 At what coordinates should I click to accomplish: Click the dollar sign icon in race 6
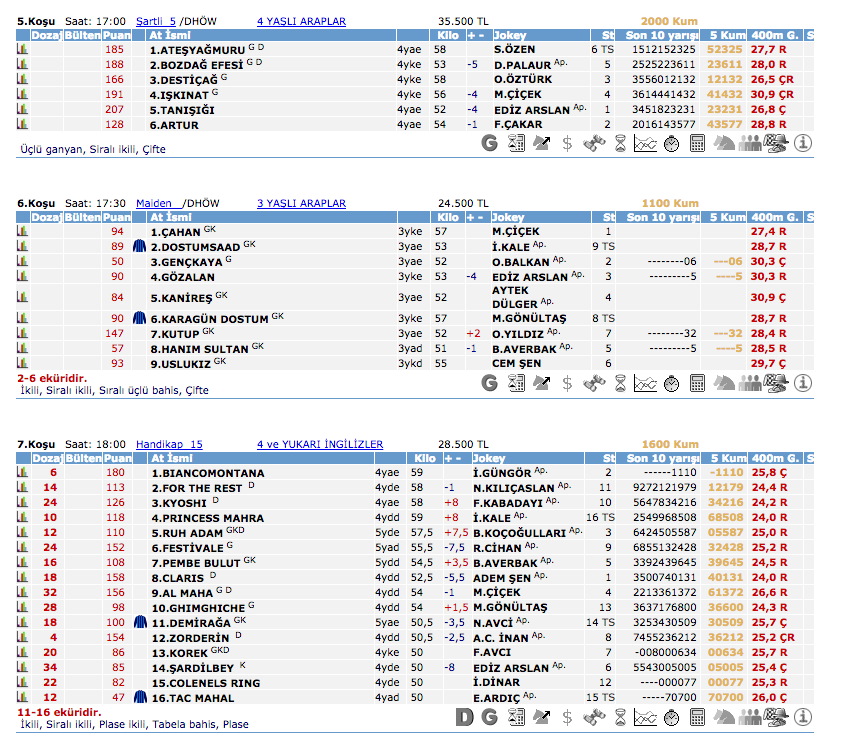pos(567,383)
